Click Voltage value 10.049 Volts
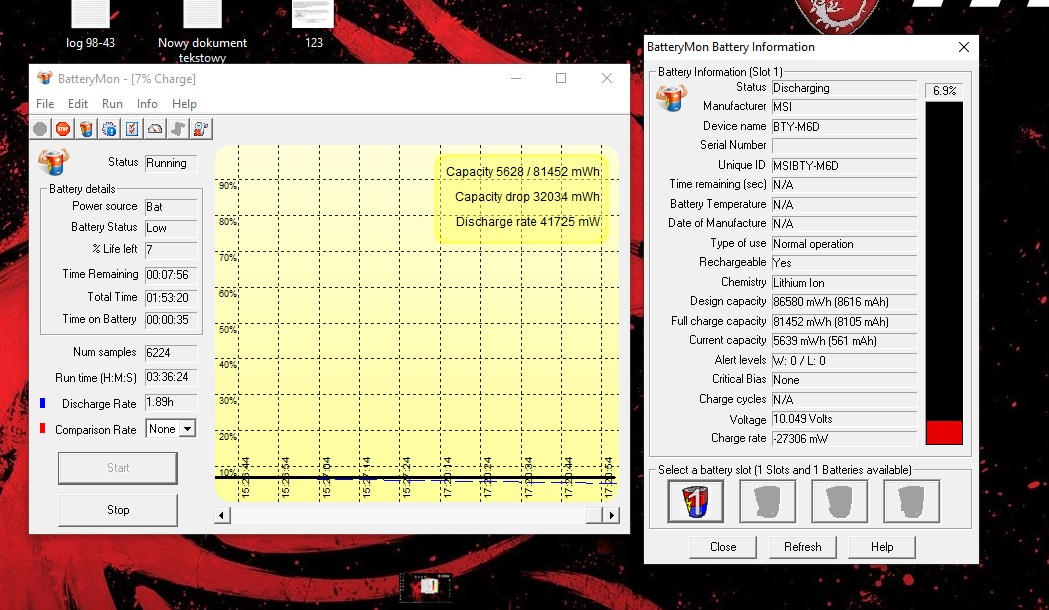Screen dimensions: 1049x610 [844, 419]
